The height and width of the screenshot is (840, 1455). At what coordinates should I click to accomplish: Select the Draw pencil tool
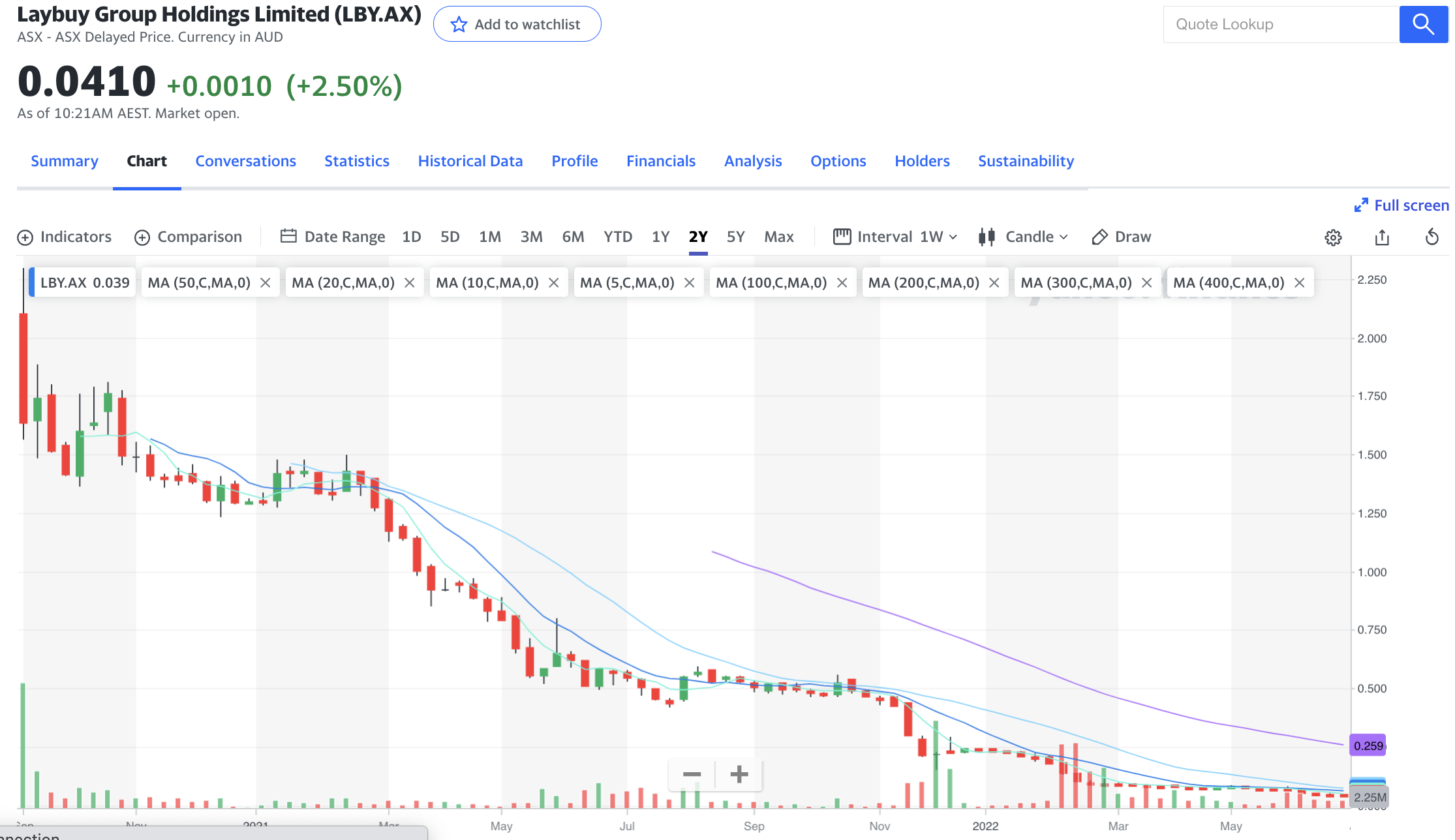1121,237
